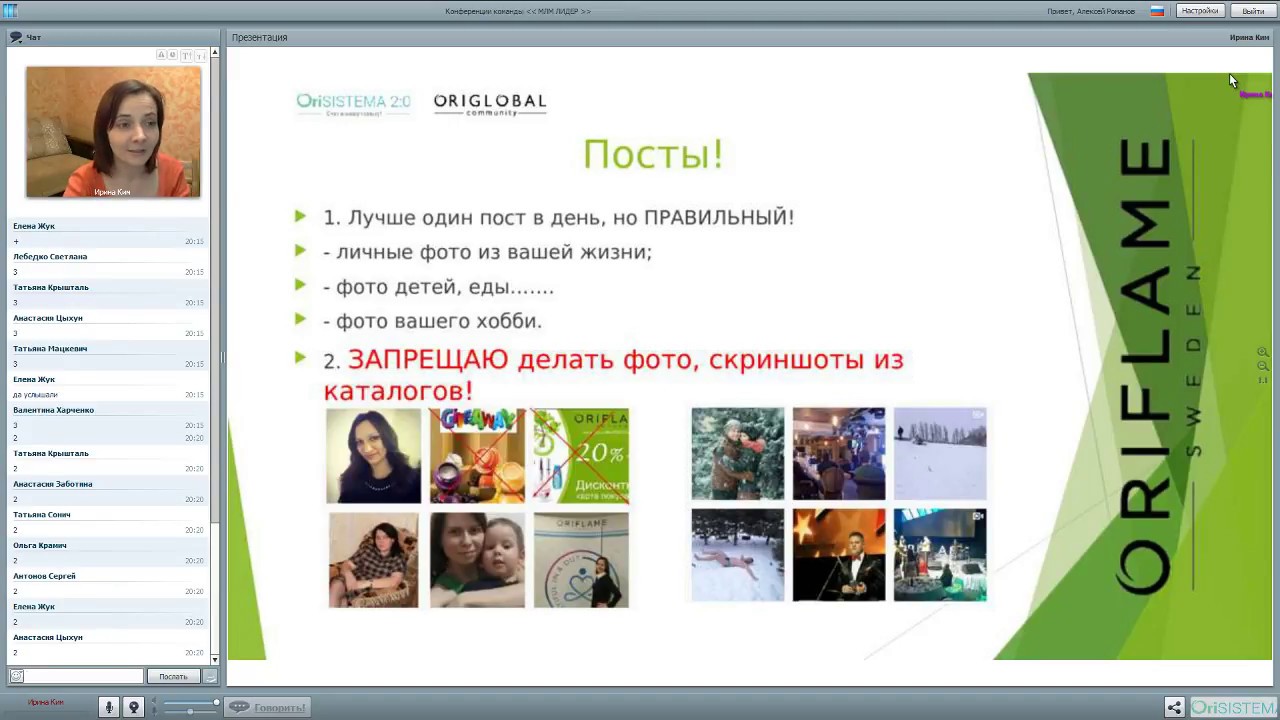Click the small button beside Послать
1280x720 pixels.
pos(211,676)
